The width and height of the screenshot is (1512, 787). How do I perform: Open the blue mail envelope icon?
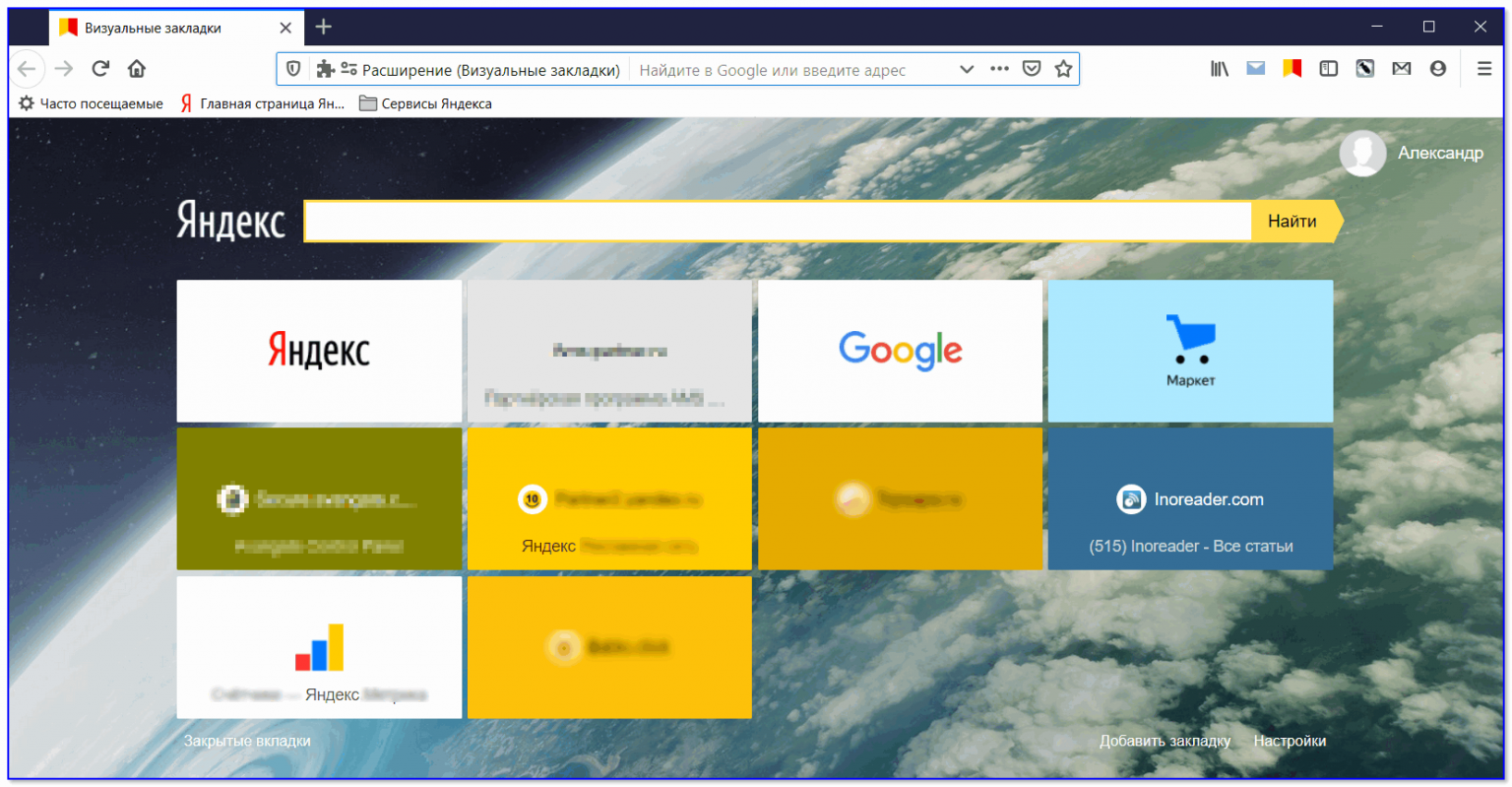click(1256, 69)
